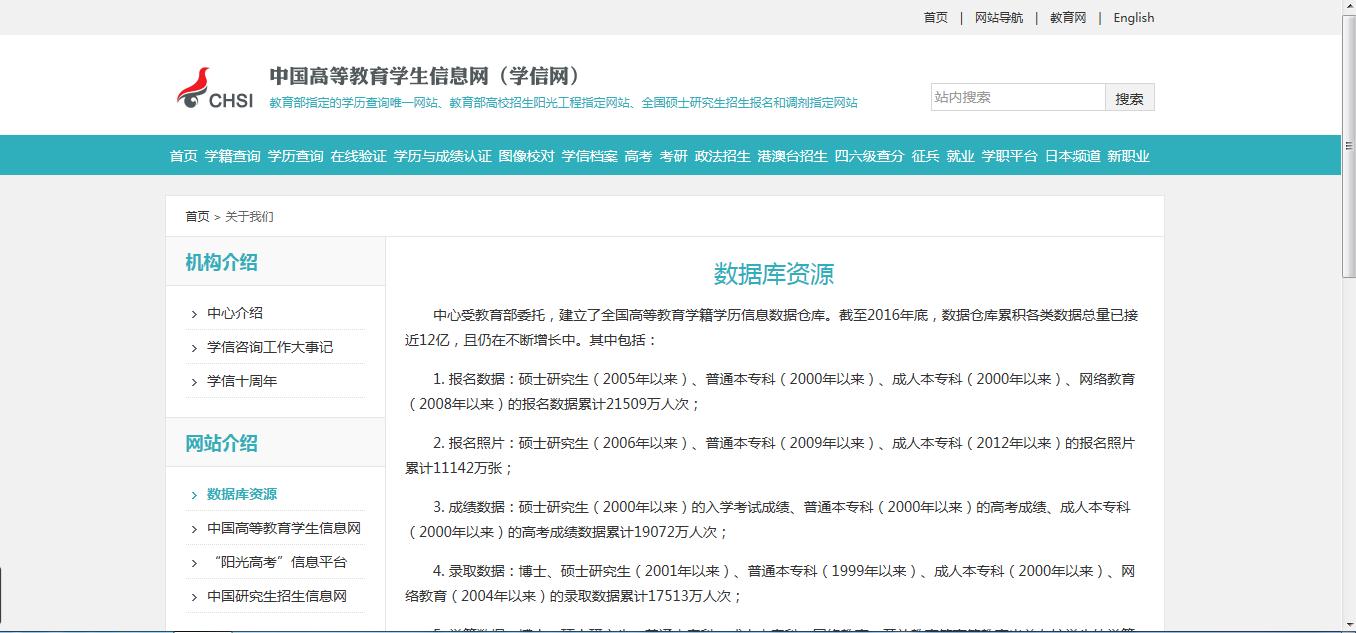The image size is (1356, 633).
Task: Open 在线验证 menu item
Action: click(358, 156)
